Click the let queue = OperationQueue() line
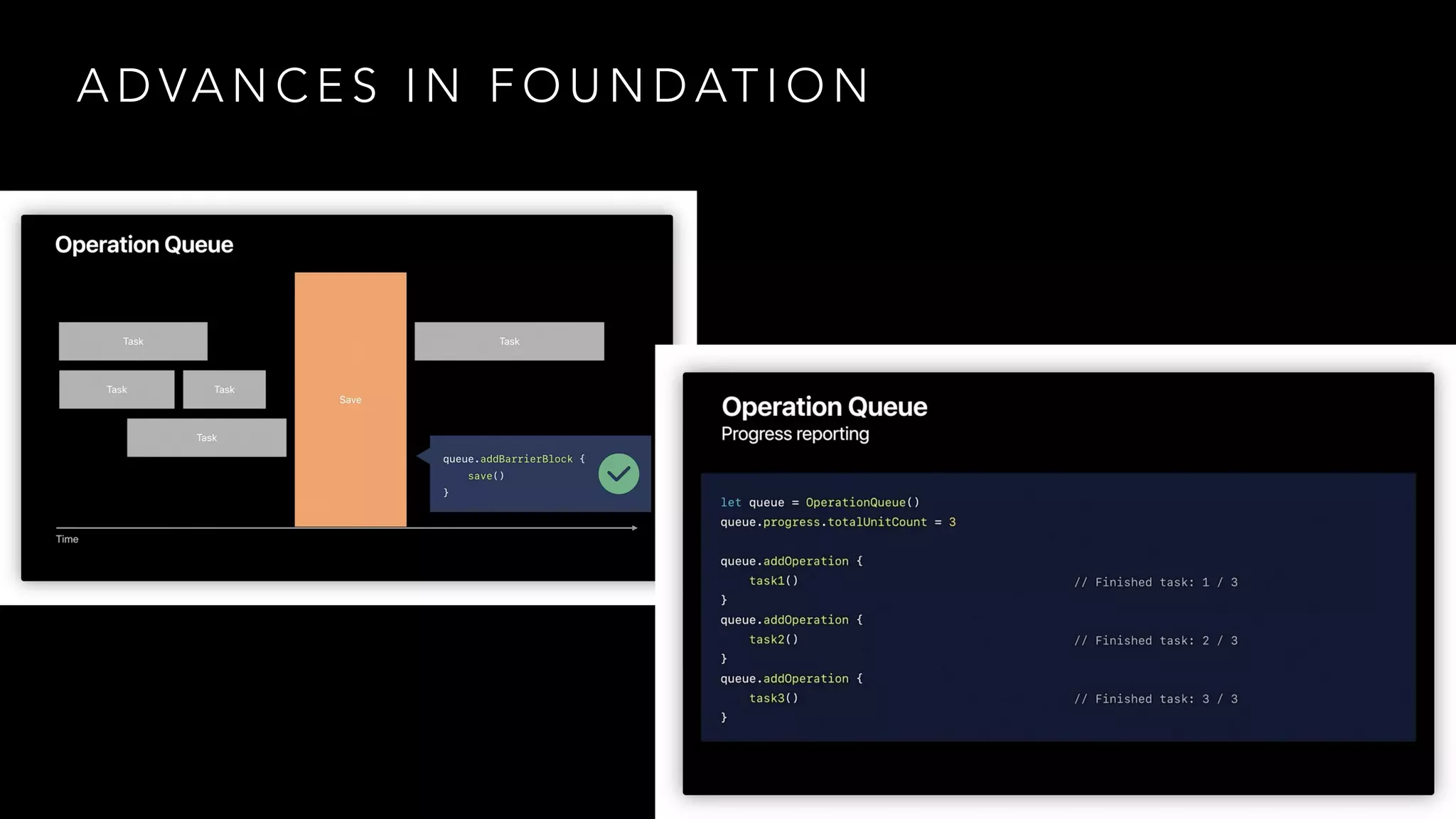1456x819 pixels. pyautogui.click(x=820, y=503)
